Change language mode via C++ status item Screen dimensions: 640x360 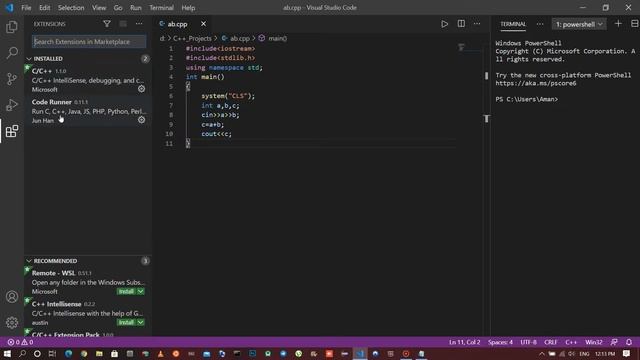coord(571,342)
